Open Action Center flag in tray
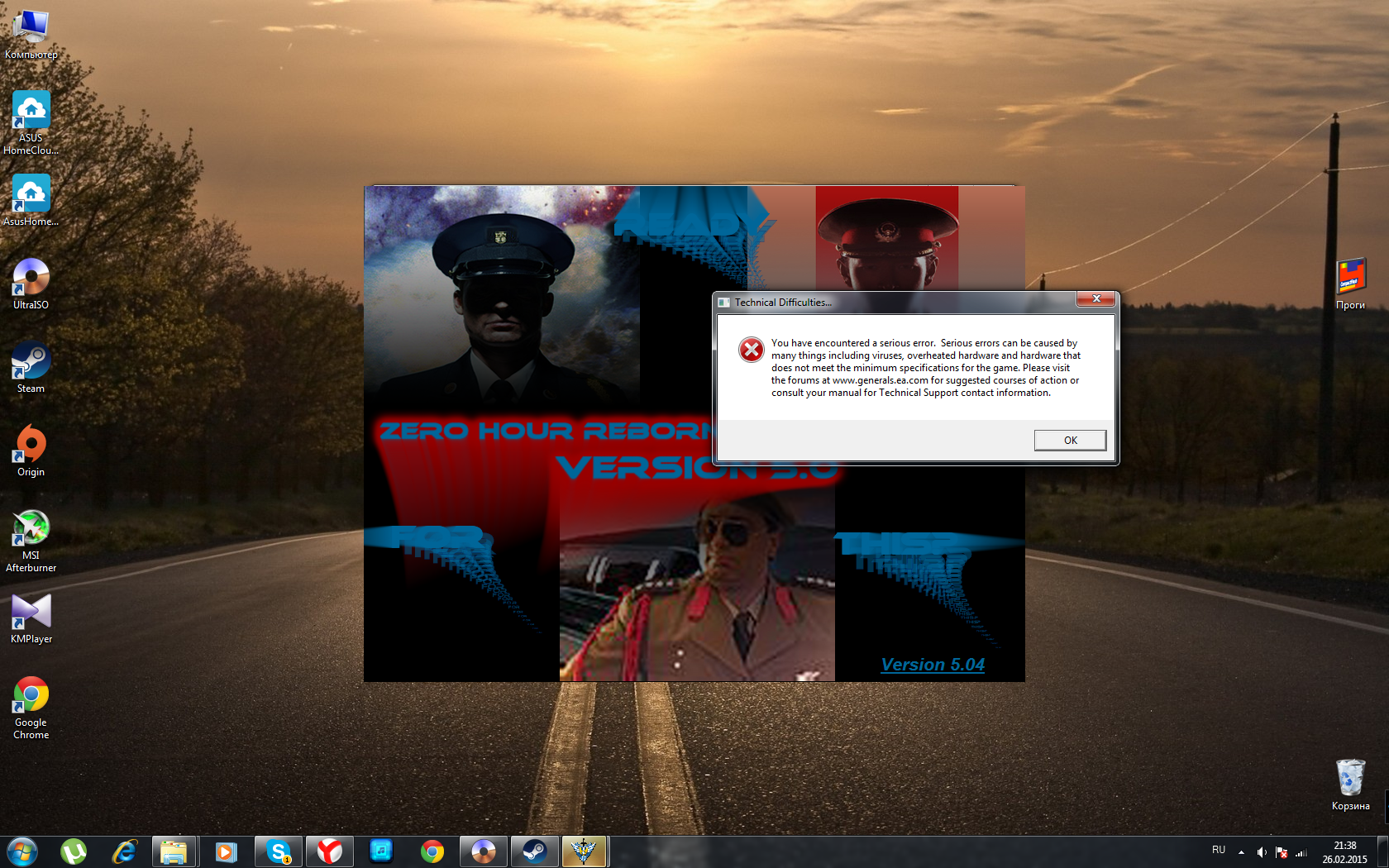This screenshot has height=868, width=1389. [x=1282, y=852]
